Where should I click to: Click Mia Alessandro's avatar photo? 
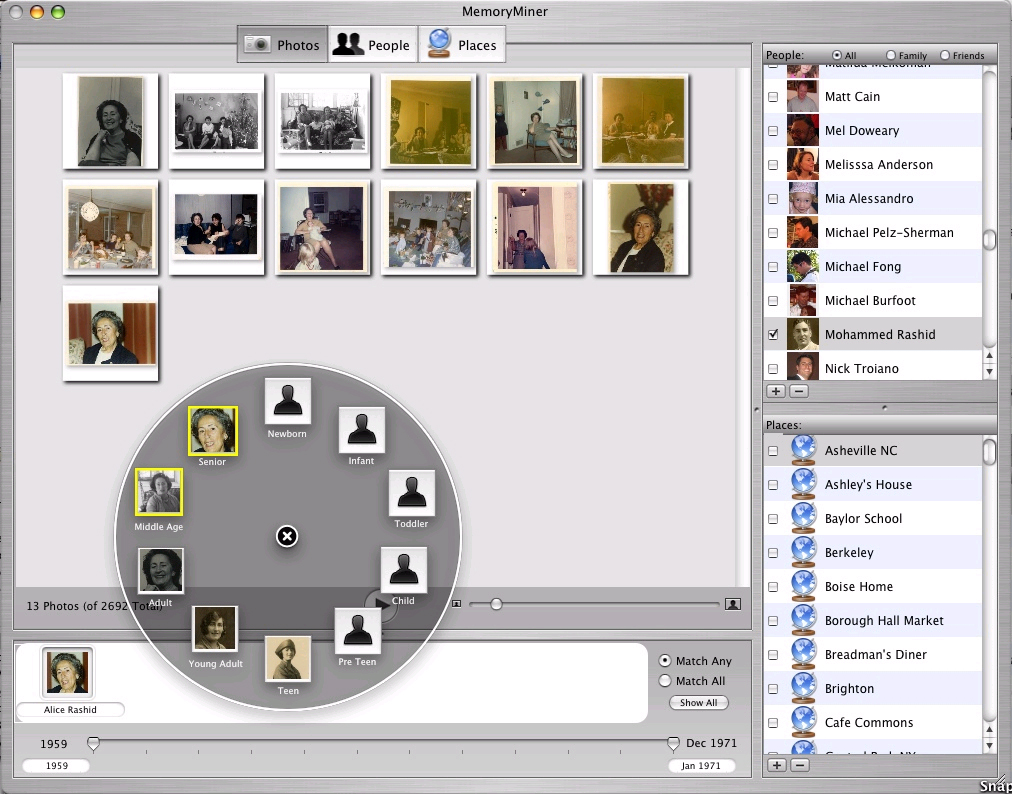pyautogui.click(x=803, y=198)
